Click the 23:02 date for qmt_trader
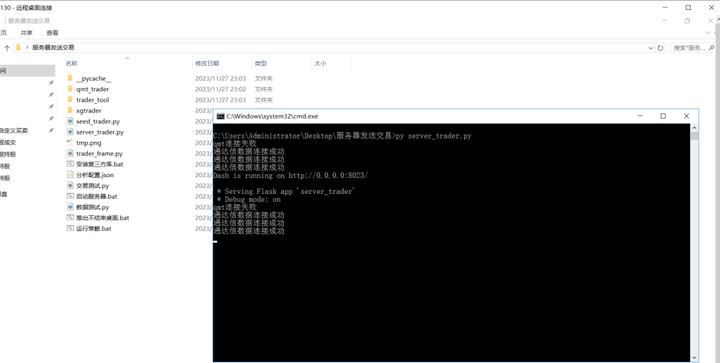This screenshot has width=720, height=363. coord(220,89)
